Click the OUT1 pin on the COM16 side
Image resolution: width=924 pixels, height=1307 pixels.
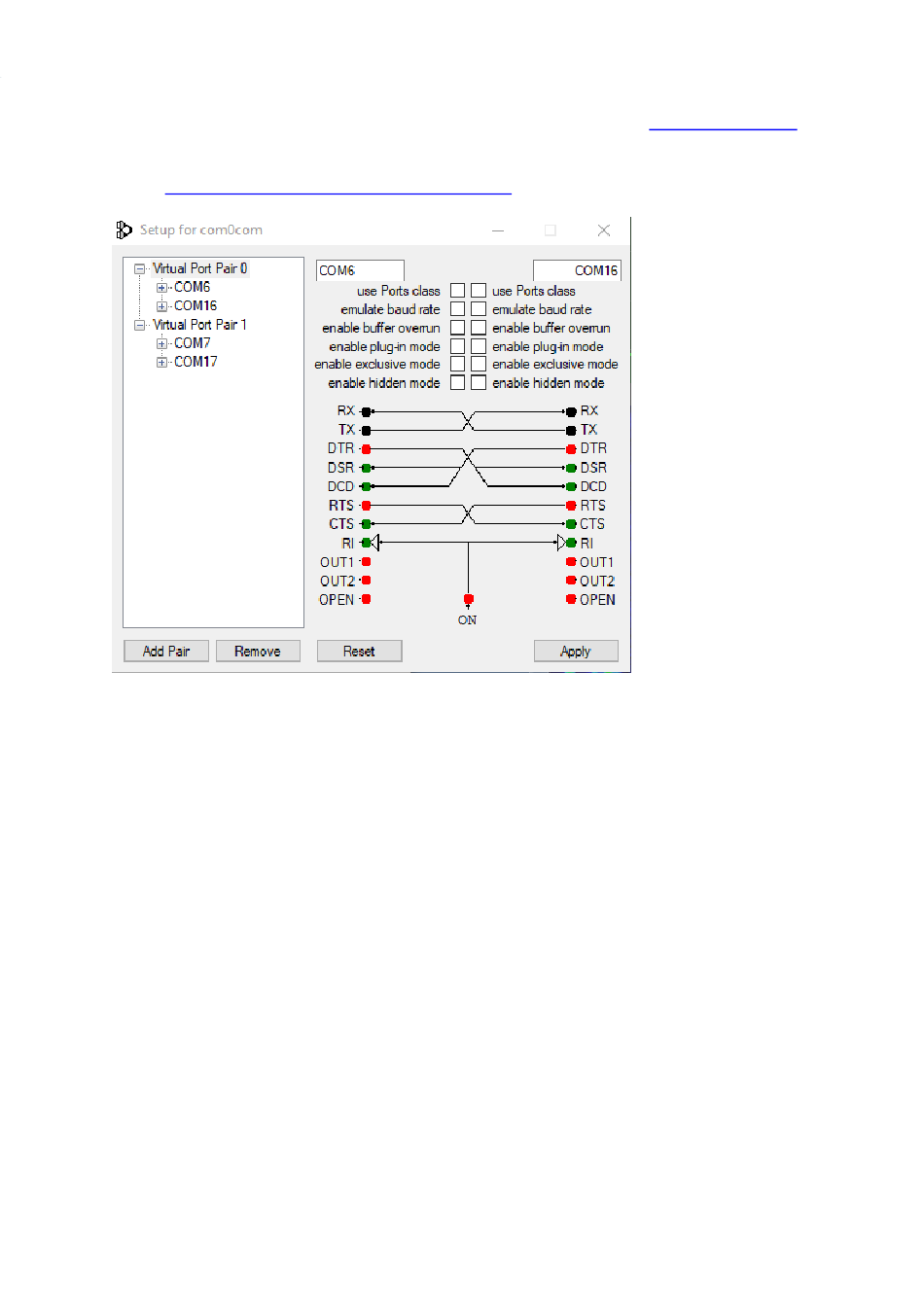(571, 562)
